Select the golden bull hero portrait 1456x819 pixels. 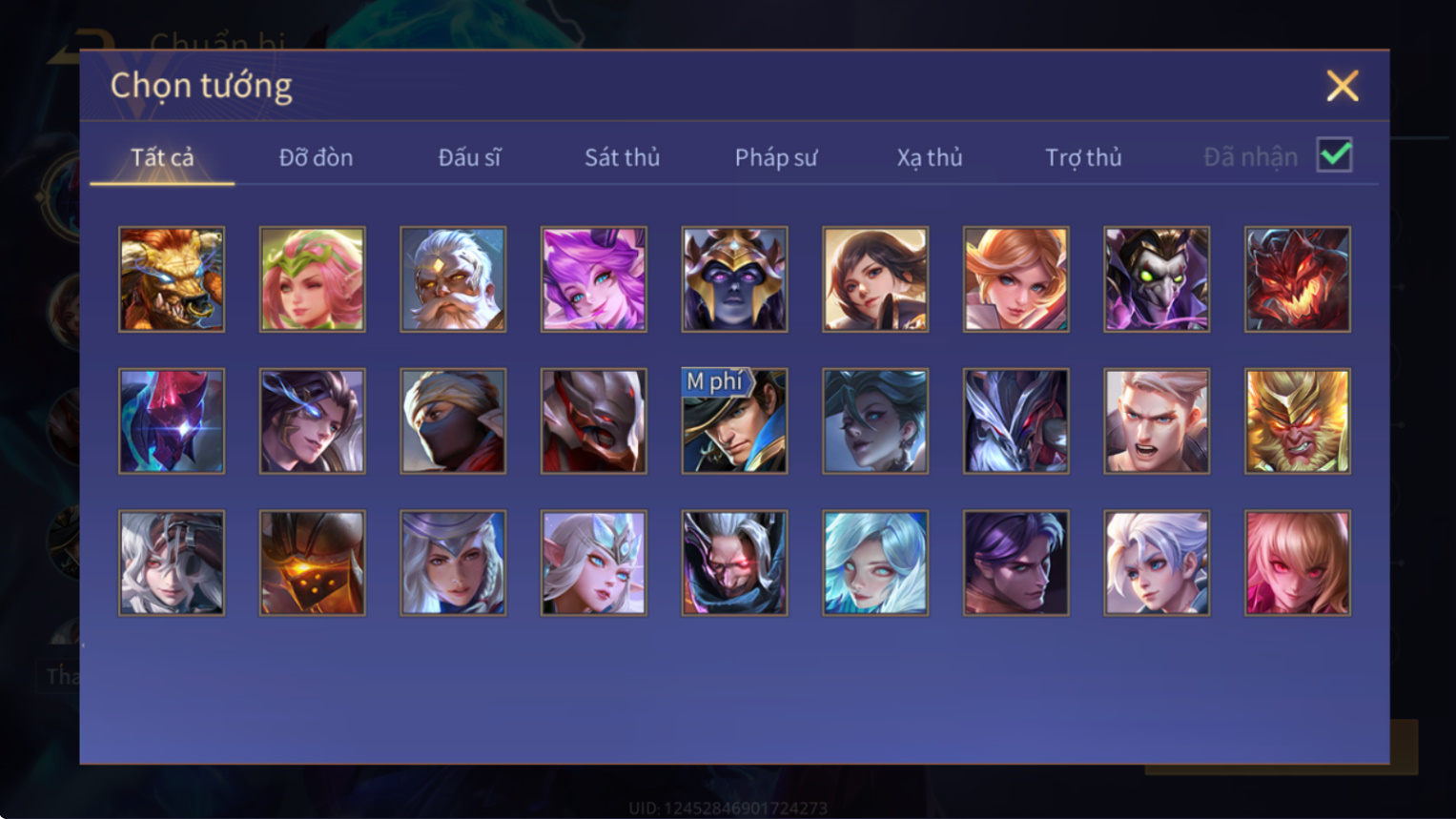point(172,279)
